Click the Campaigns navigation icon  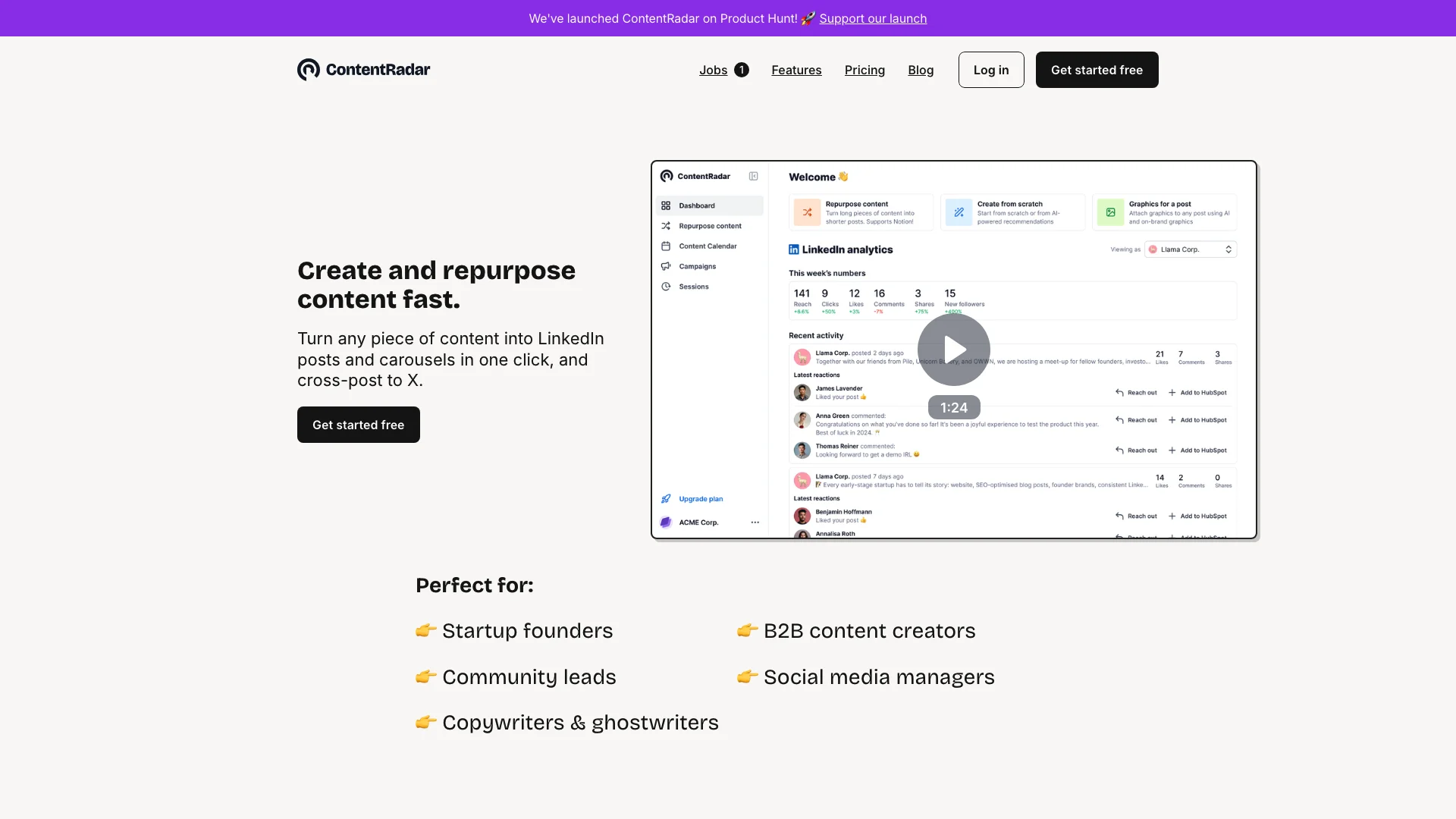(x=666, y=266)
